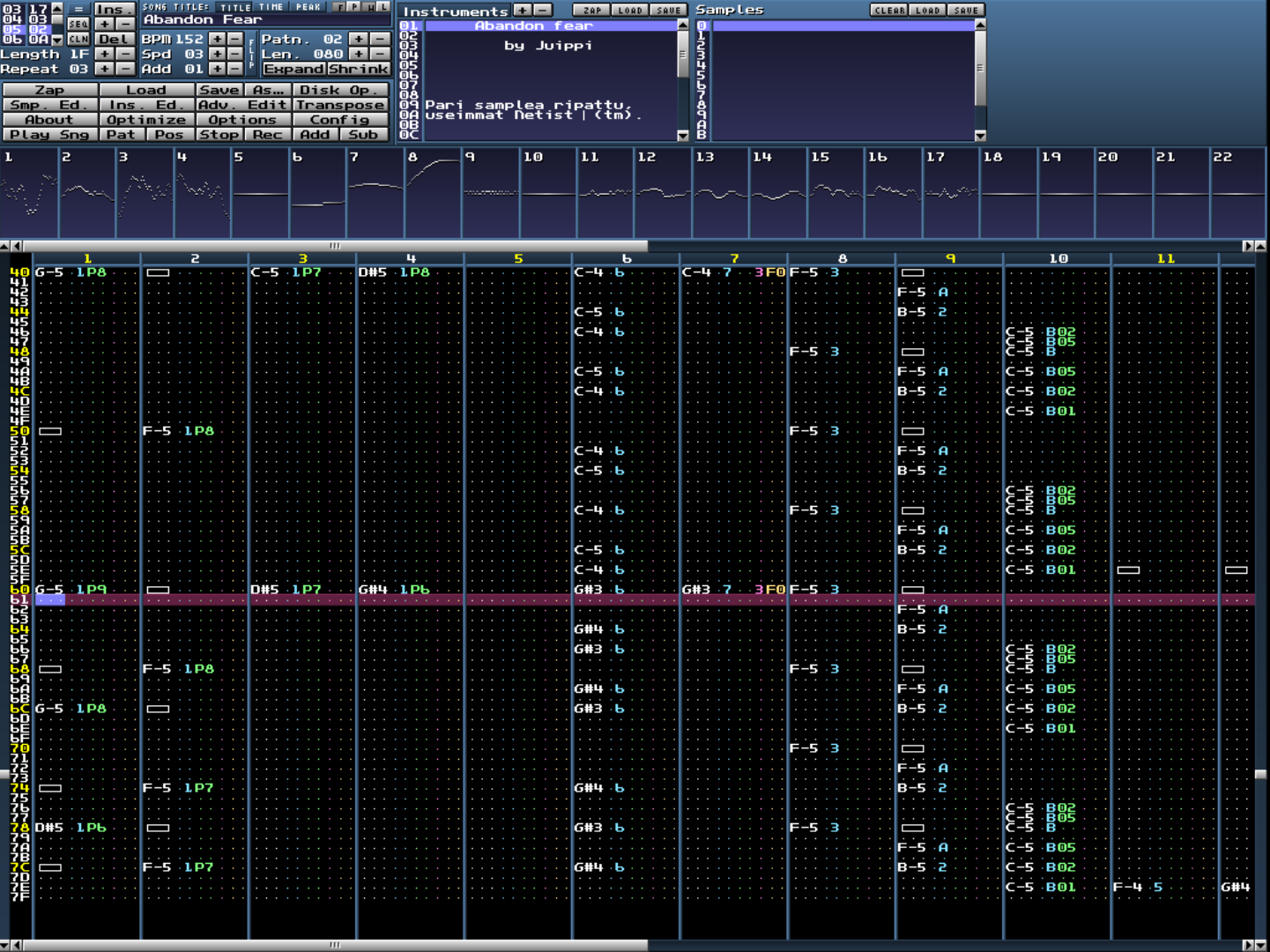Switch to the PEAK display tab
1270x952 pixels.
[x=308, y=7]
